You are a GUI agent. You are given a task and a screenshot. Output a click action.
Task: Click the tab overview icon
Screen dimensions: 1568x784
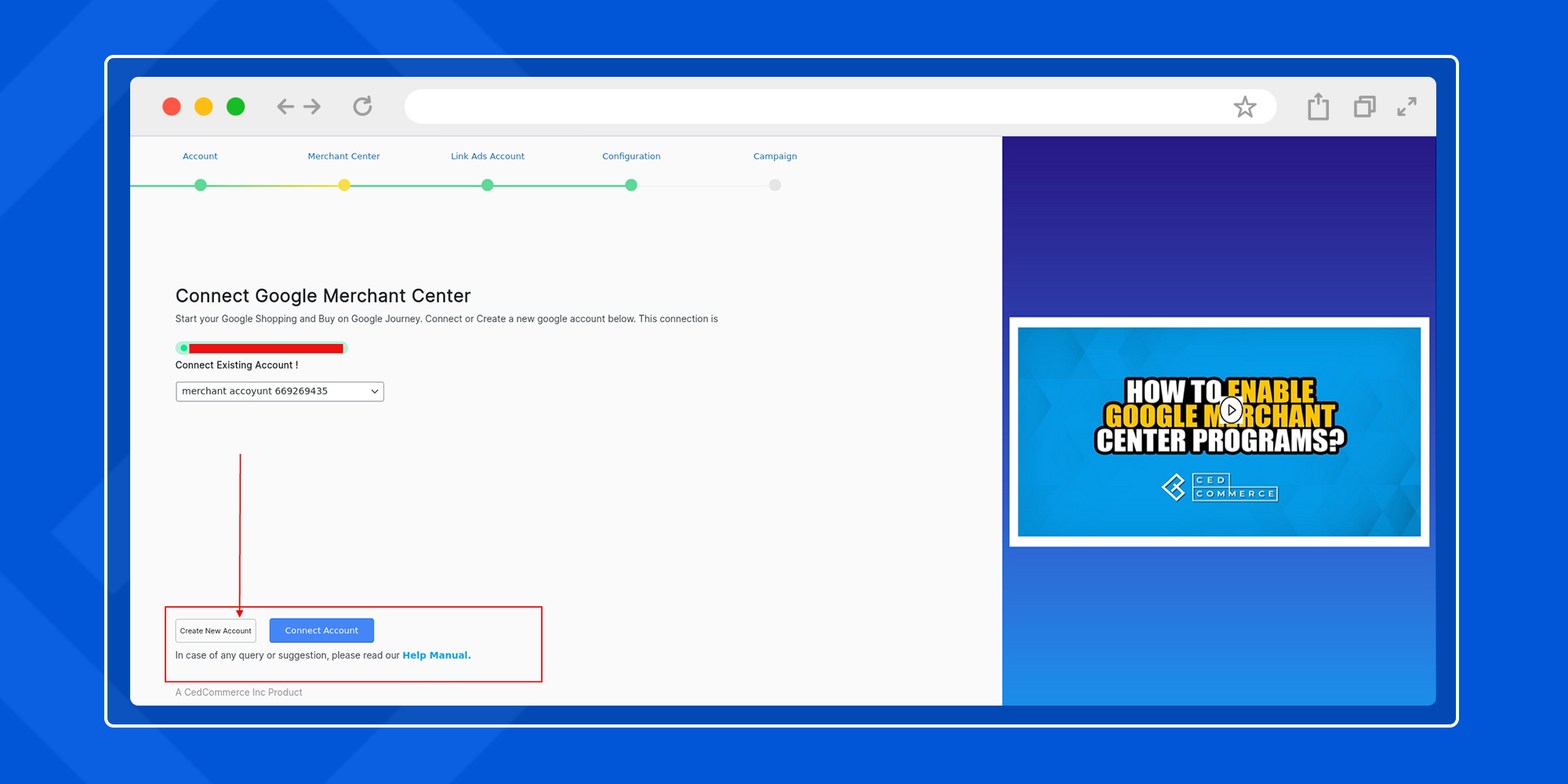[1364, 107]
